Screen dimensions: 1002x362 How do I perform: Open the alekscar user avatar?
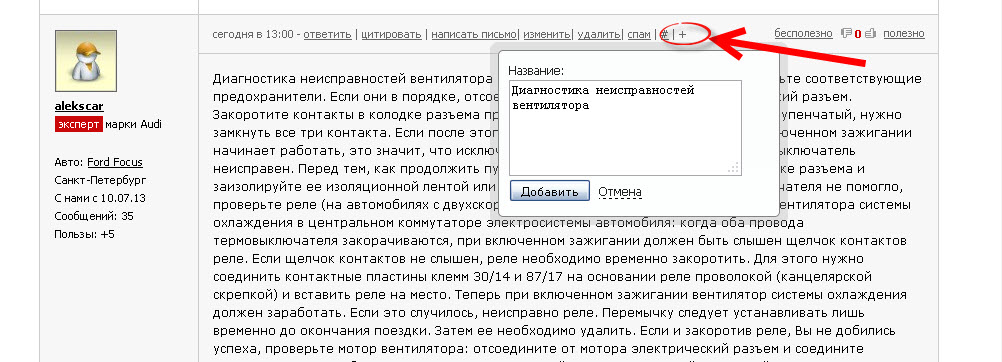click(86, 61)
